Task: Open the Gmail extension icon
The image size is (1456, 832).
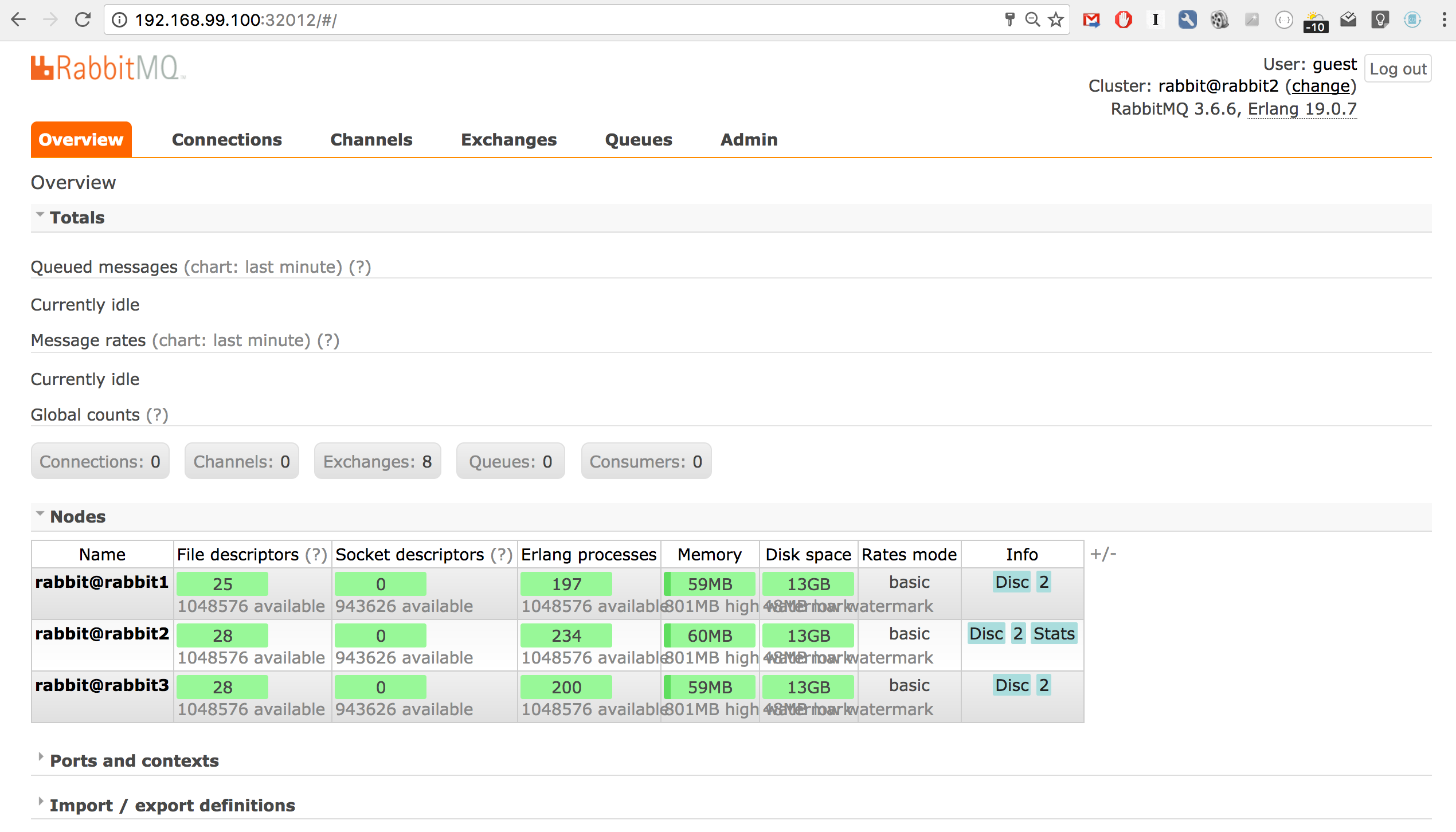Action: pos(1091,20)
